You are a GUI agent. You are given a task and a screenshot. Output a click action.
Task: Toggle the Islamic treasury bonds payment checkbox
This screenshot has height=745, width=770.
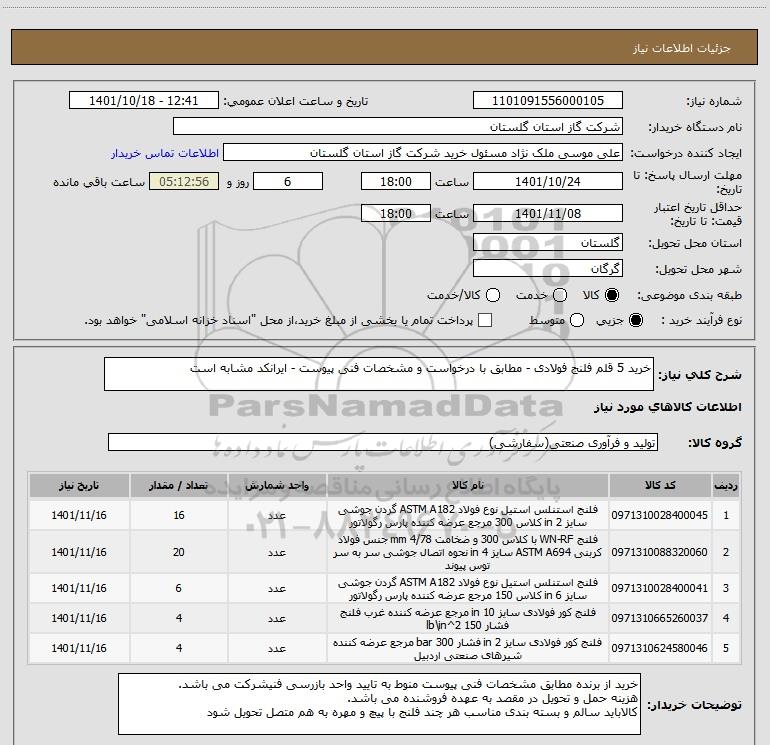coord(485,320)
